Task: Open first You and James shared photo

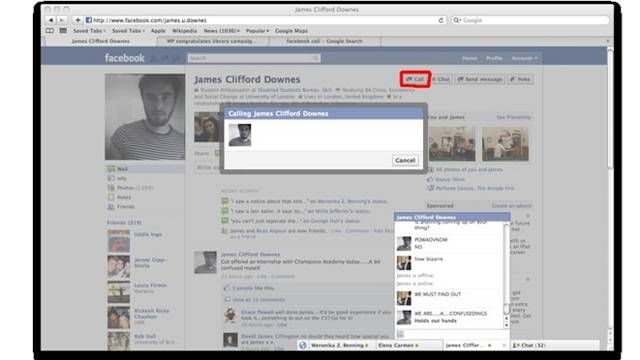Action: click(452, 144)
